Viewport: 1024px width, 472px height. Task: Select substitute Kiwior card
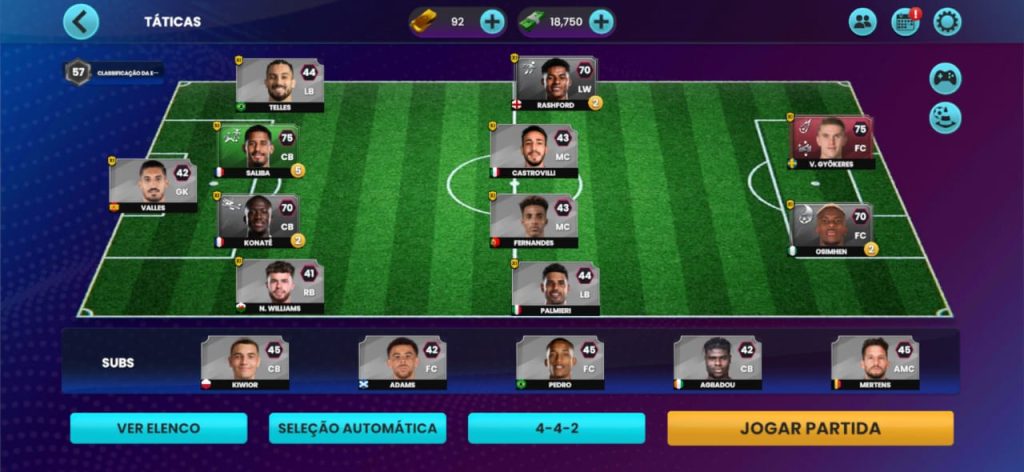[x=245, y=363]
